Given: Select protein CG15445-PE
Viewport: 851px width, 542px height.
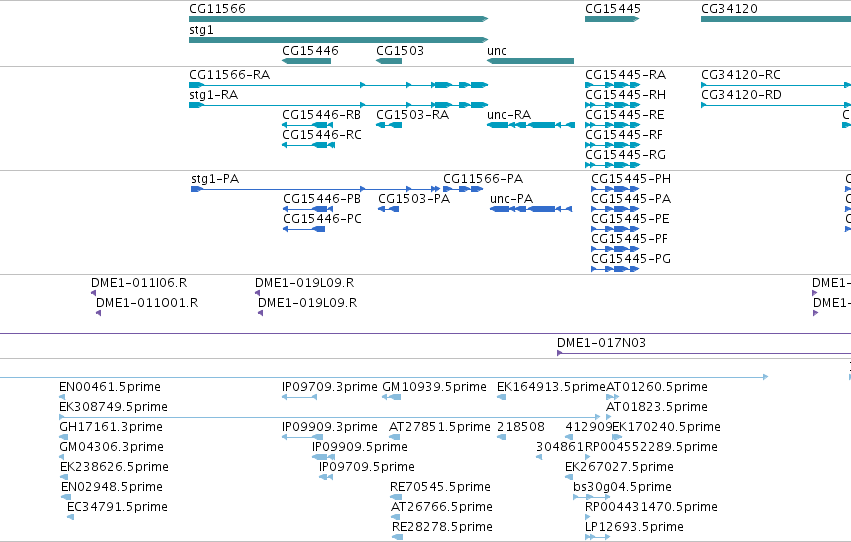Looking at the screenshot, I should [615, 229].
